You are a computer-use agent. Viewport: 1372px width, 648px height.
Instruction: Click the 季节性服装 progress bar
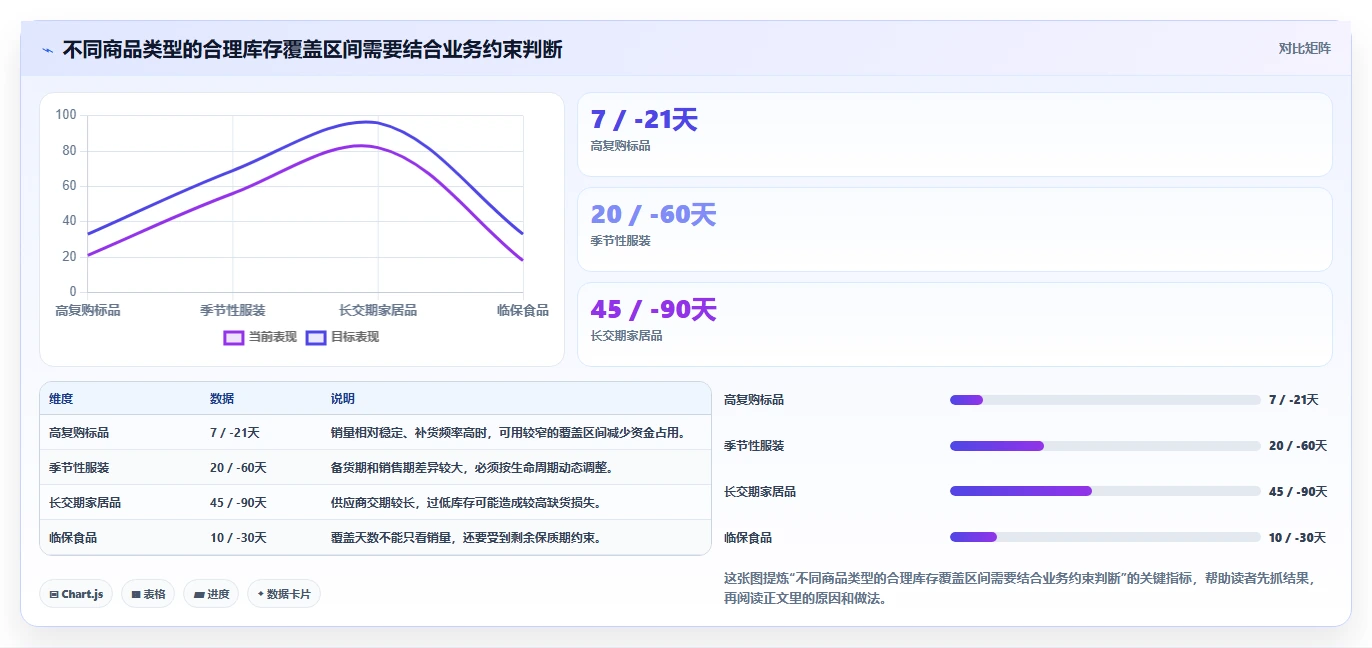[x=1105, y=446]
